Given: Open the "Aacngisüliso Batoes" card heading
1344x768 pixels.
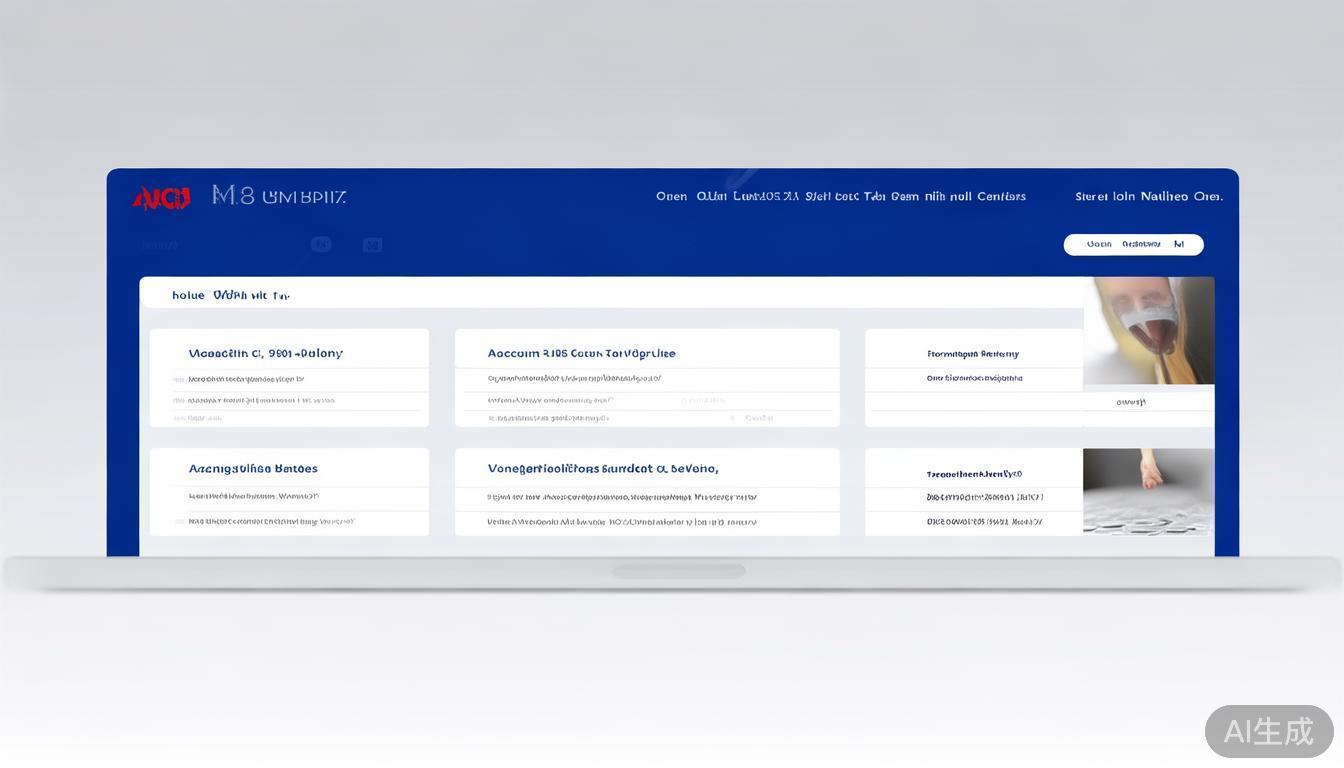Looking at the screenshot, I should [x=253, y=469].
